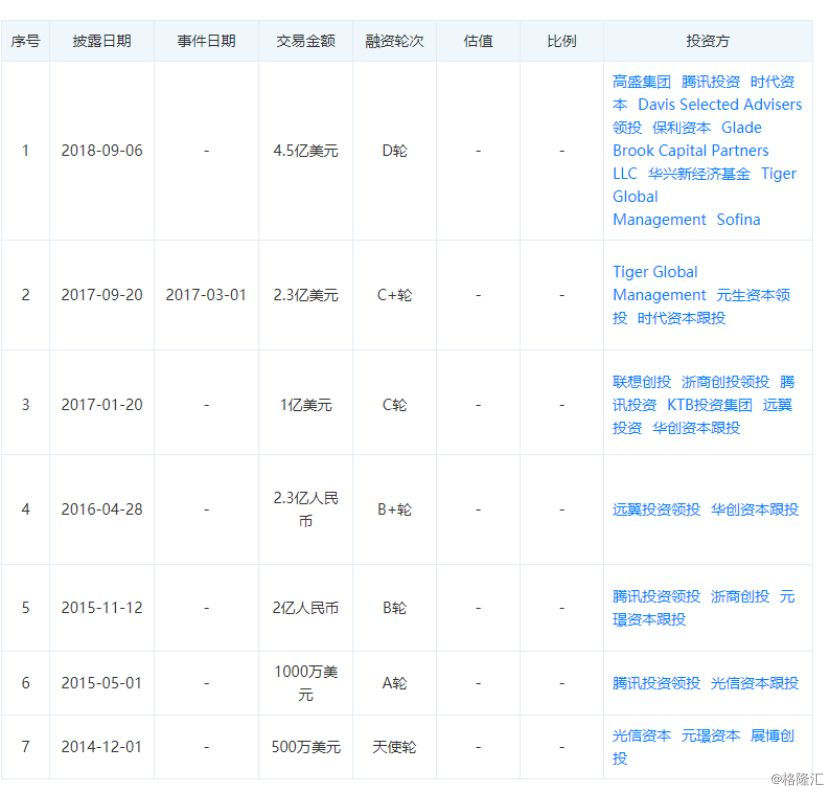
Task: Select the D轮 round cell
Action: [394, 151]
